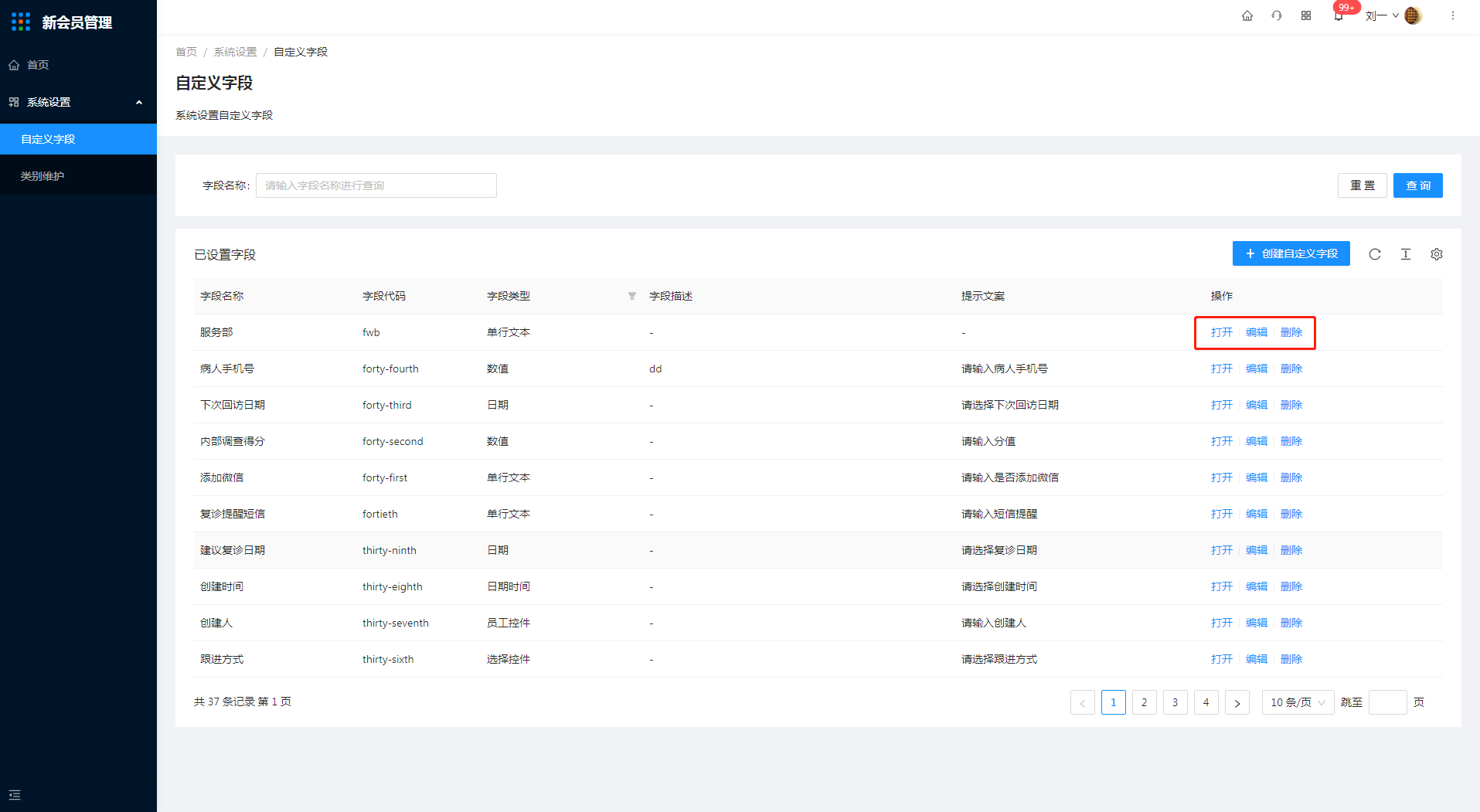Click the filter icon in 字段类型 header
Viewport: 1480px width, 812px height.
632,296
